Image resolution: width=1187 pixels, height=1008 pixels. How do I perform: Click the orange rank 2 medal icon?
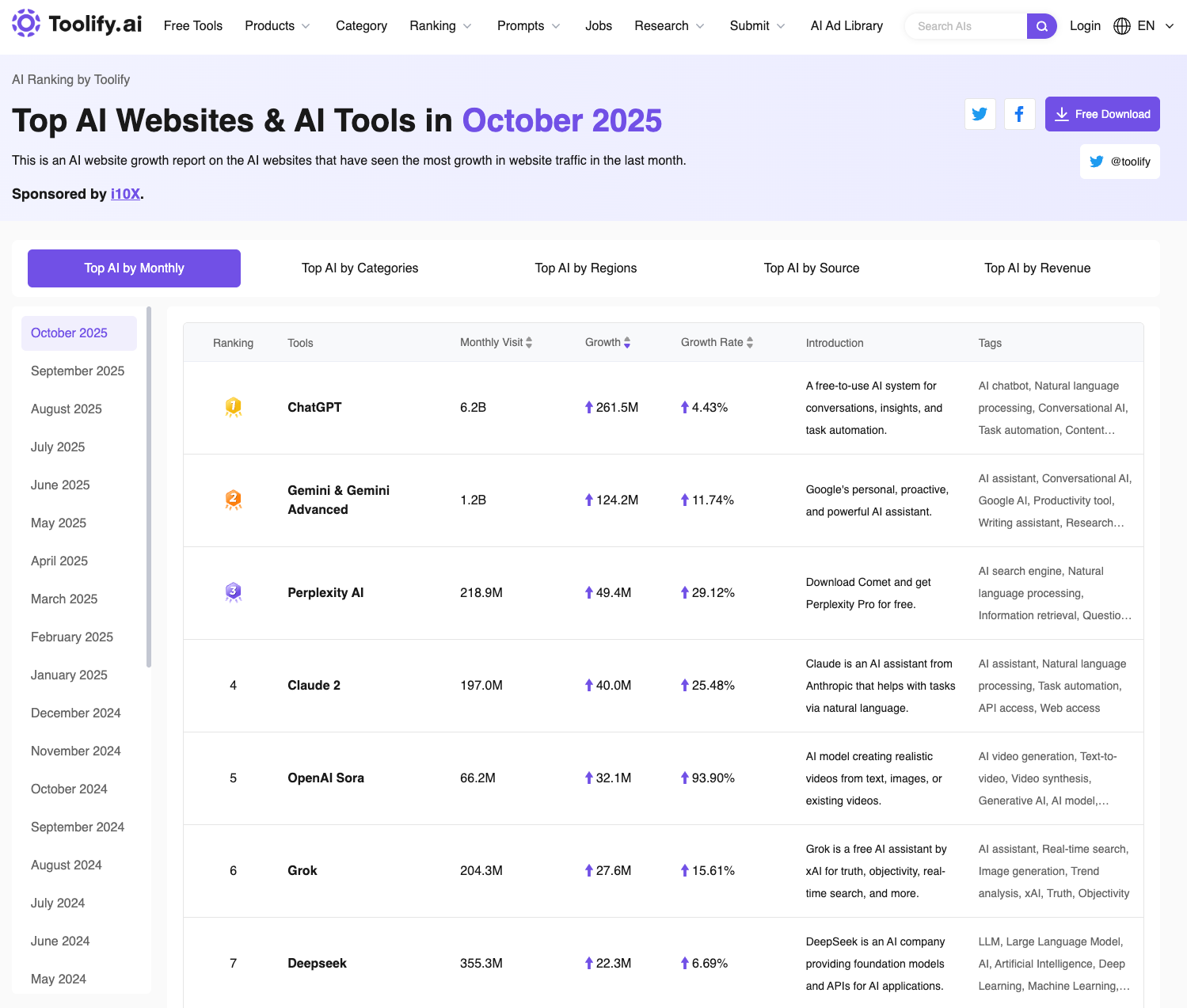tap(233, 500)
